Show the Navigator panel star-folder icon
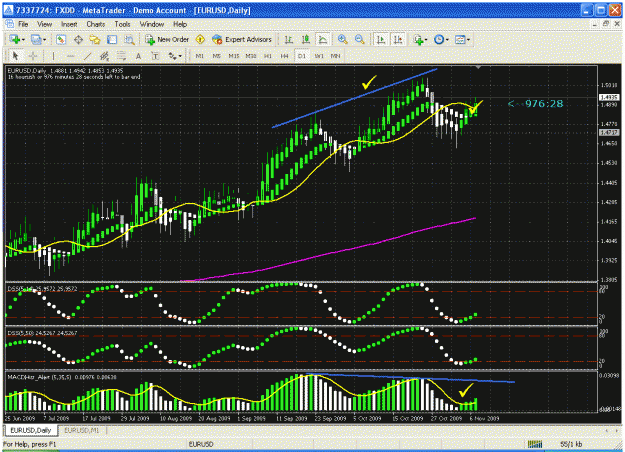625x452 pixels. tap(95, 39)
